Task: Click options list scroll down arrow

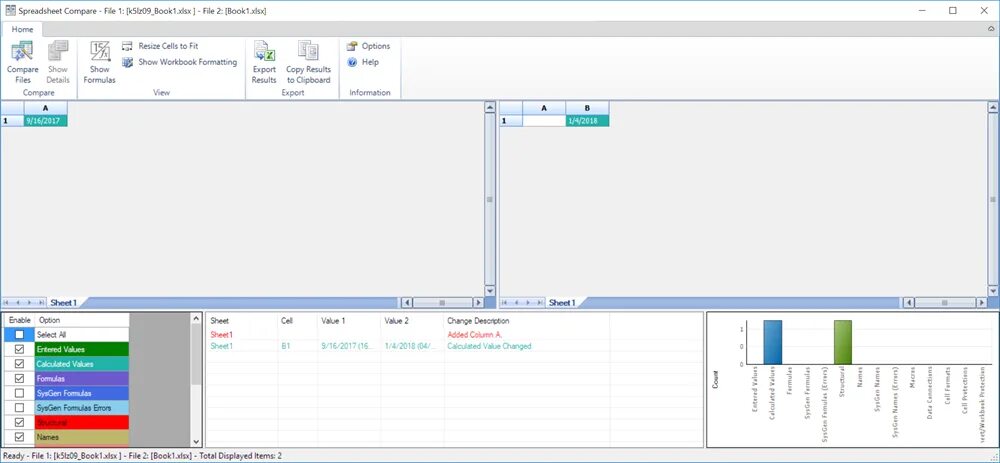Action: (196, 441)
